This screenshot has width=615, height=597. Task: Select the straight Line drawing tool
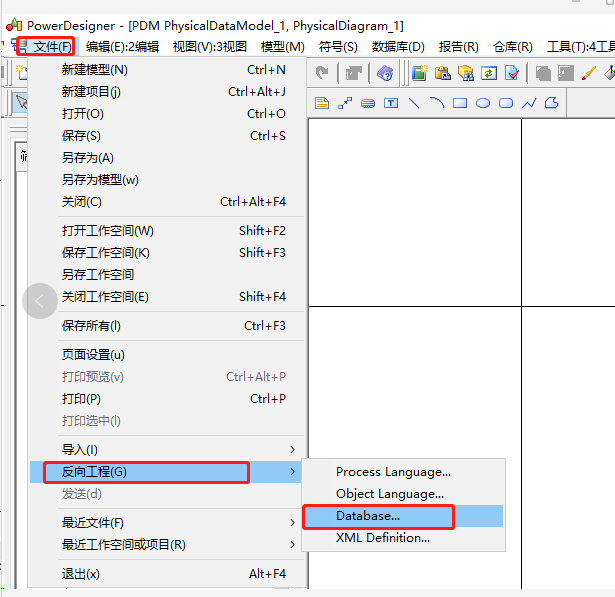click(x=414, y=103)
